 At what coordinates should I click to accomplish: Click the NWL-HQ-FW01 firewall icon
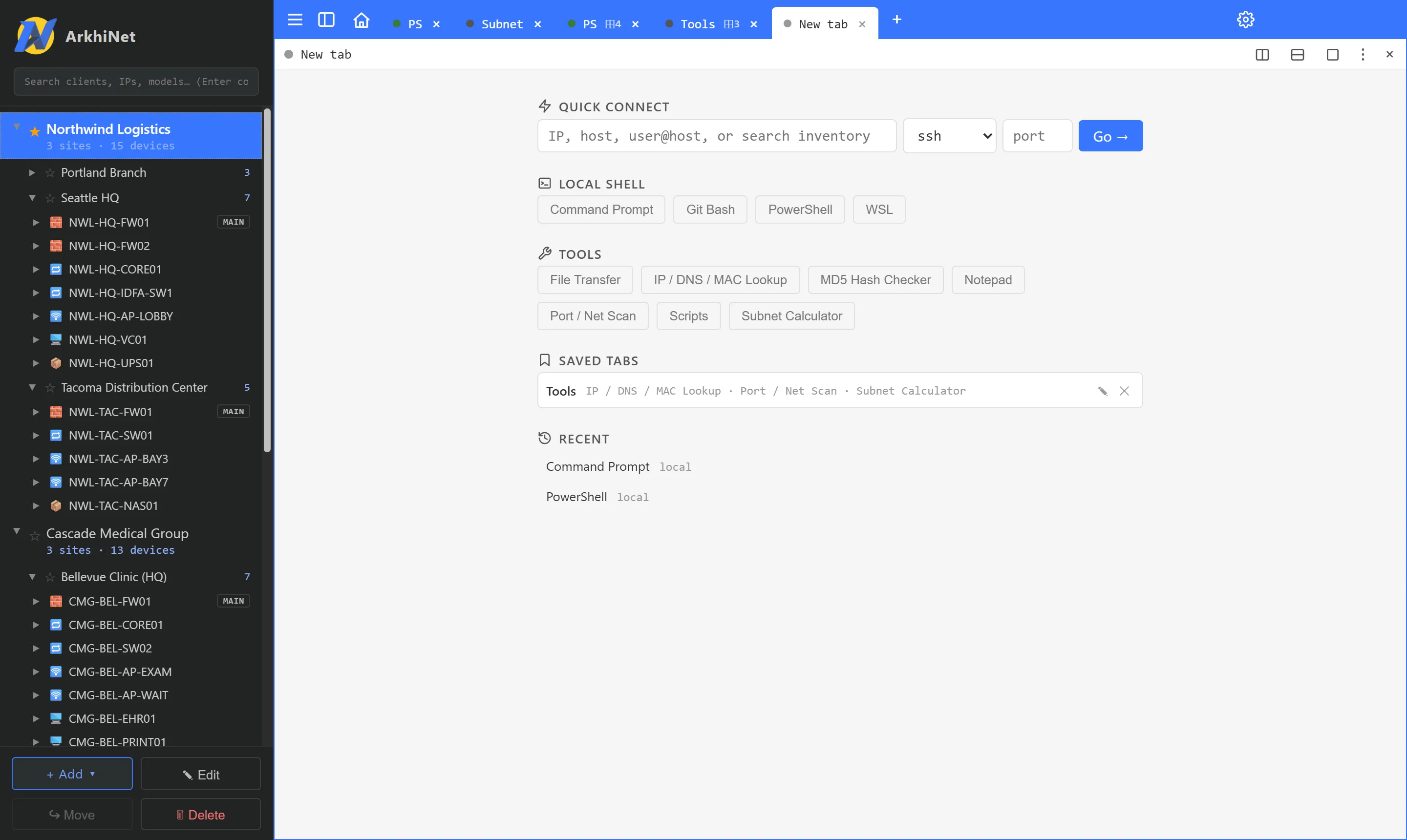(x=56, y=222)
